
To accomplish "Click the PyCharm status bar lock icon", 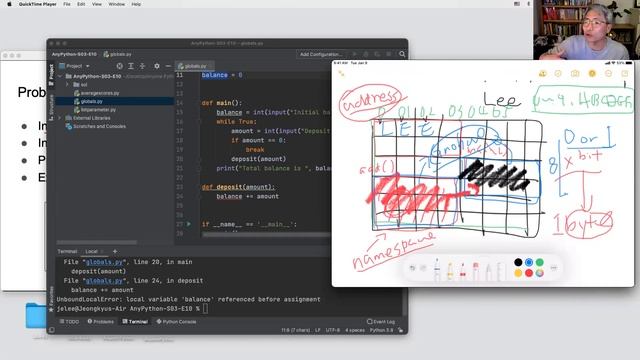I will click(400, 330).
